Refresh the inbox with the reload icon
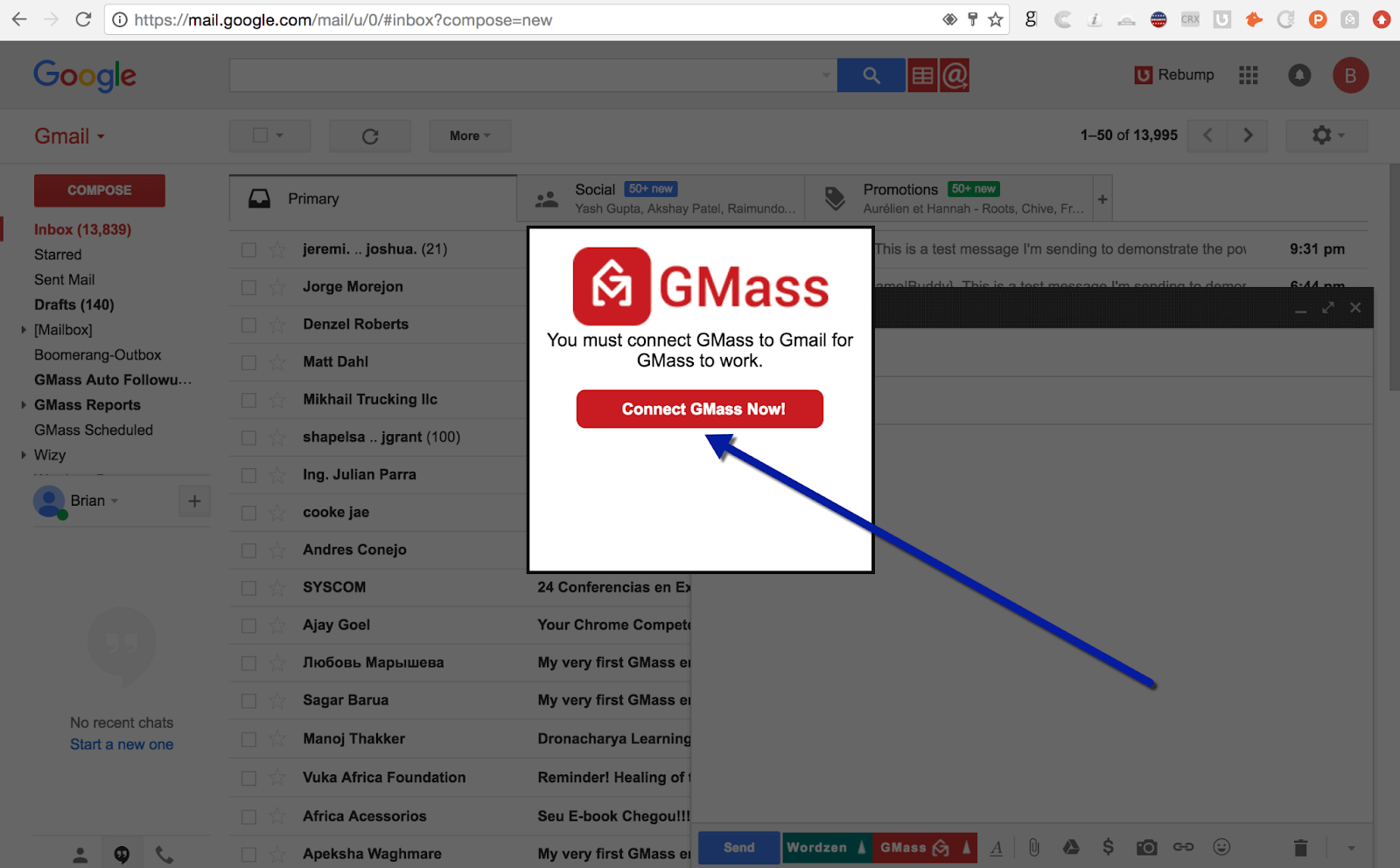The height and width of the screenshot is (868, 1400). coord(370,136)
